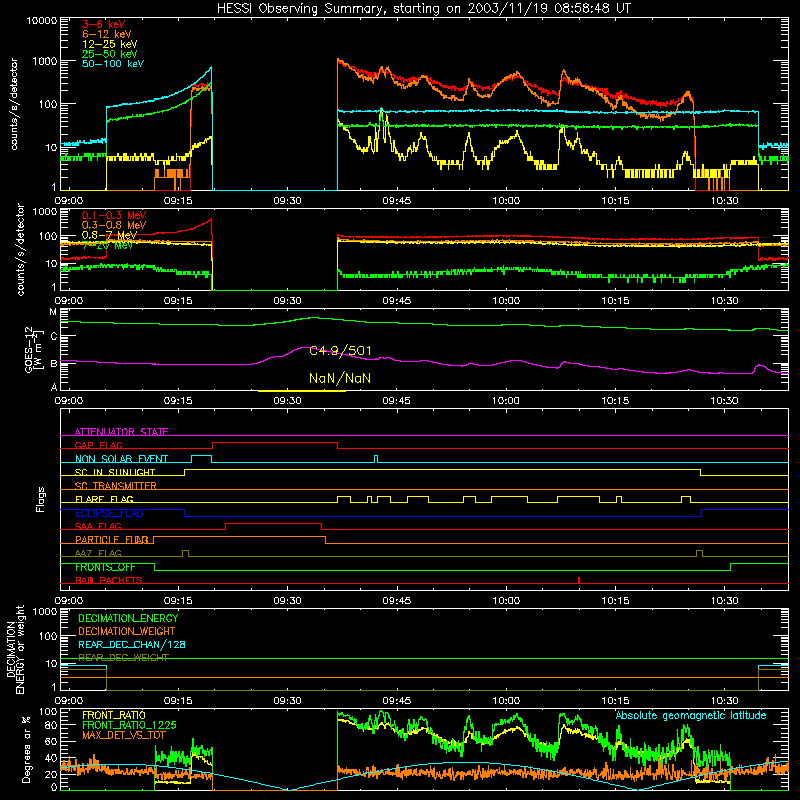Image resolution: width=800 pixels, height=800 pixels.
Task: Click counts/s/detector axis label of top panel
Action: click(x=14, y=104)
